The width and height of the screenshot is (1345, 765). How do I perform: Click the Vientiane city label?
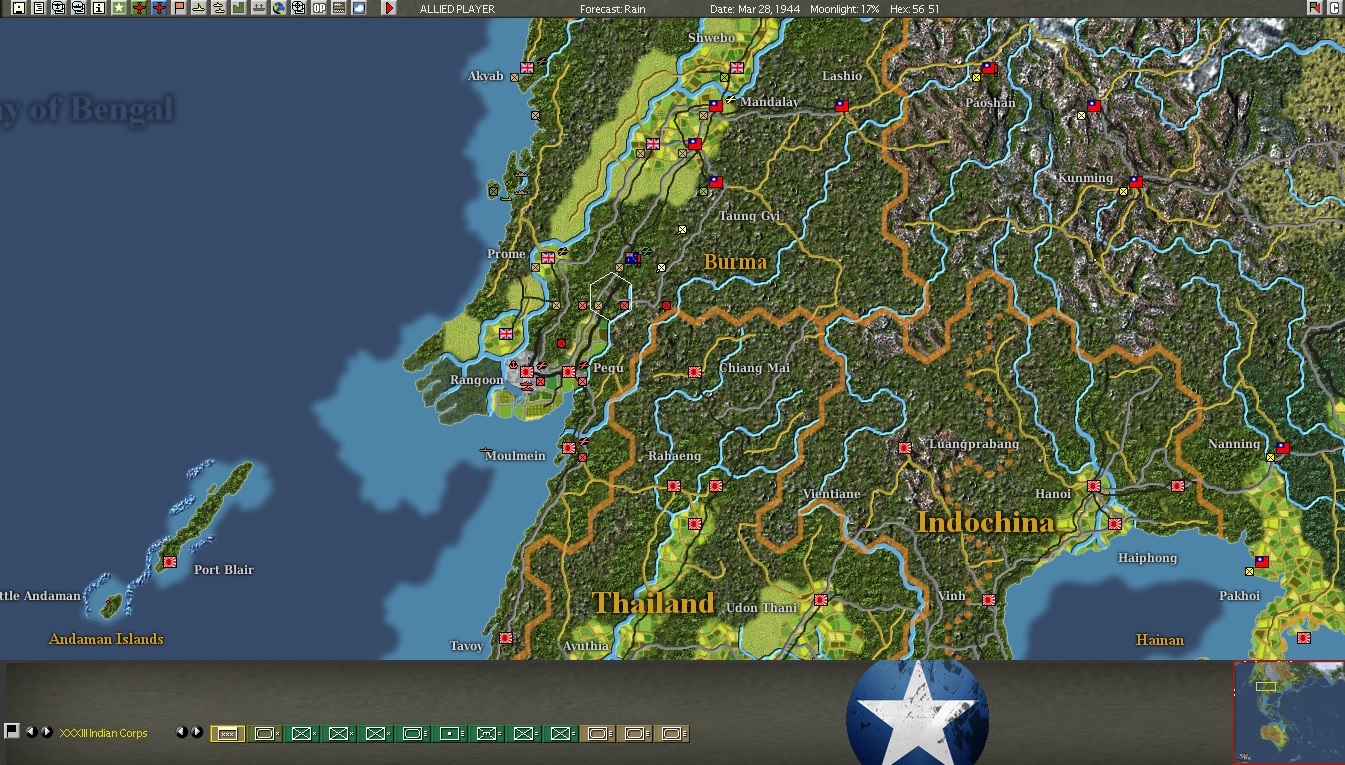(831, 494)
